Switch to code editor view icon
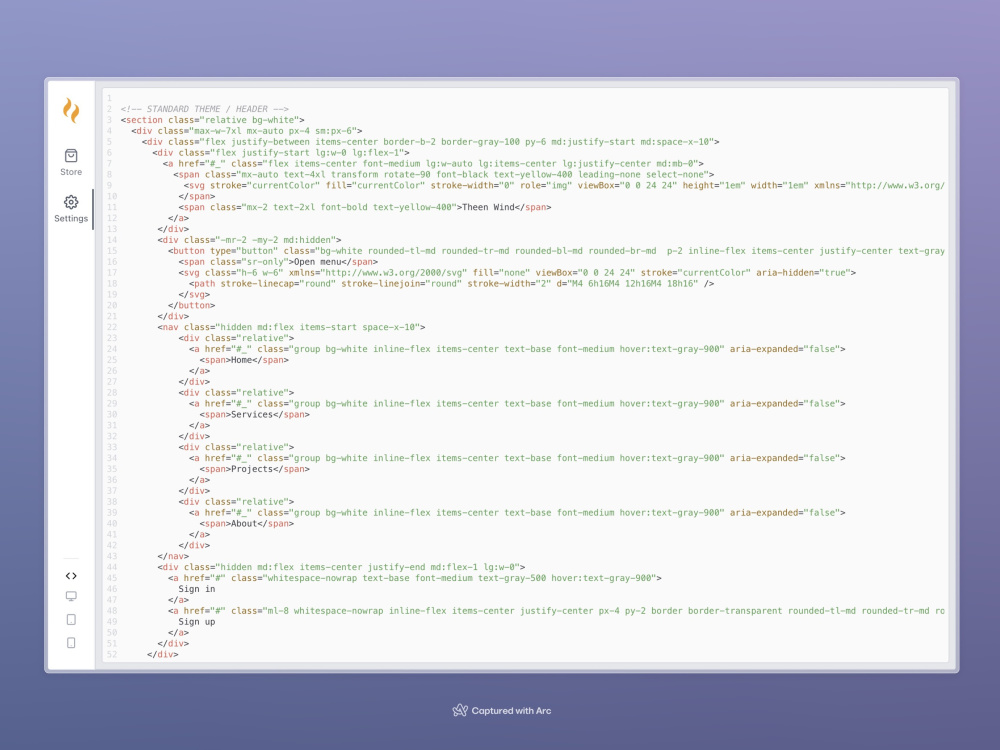 pos(71,576)
